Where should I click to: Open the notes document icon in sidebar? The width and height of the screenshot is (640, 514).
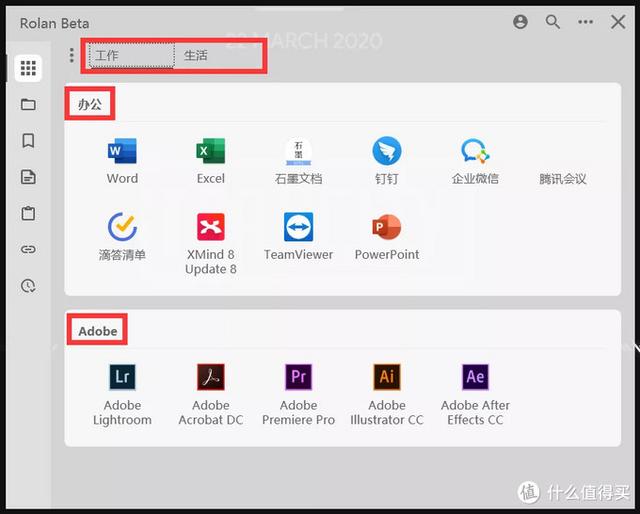(x=28, y=177)
